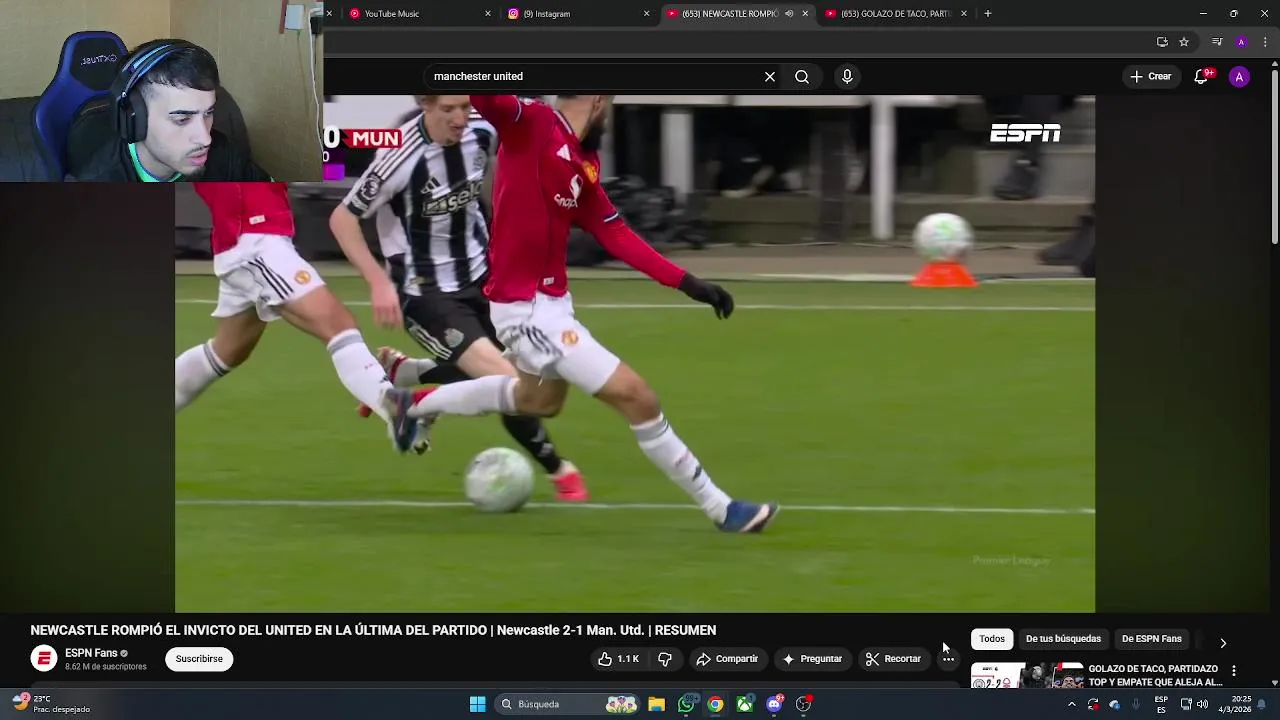Screen dimensions: 1280x720
Task: Open the last taskbar app with red badge
Action: click(804, 704)
